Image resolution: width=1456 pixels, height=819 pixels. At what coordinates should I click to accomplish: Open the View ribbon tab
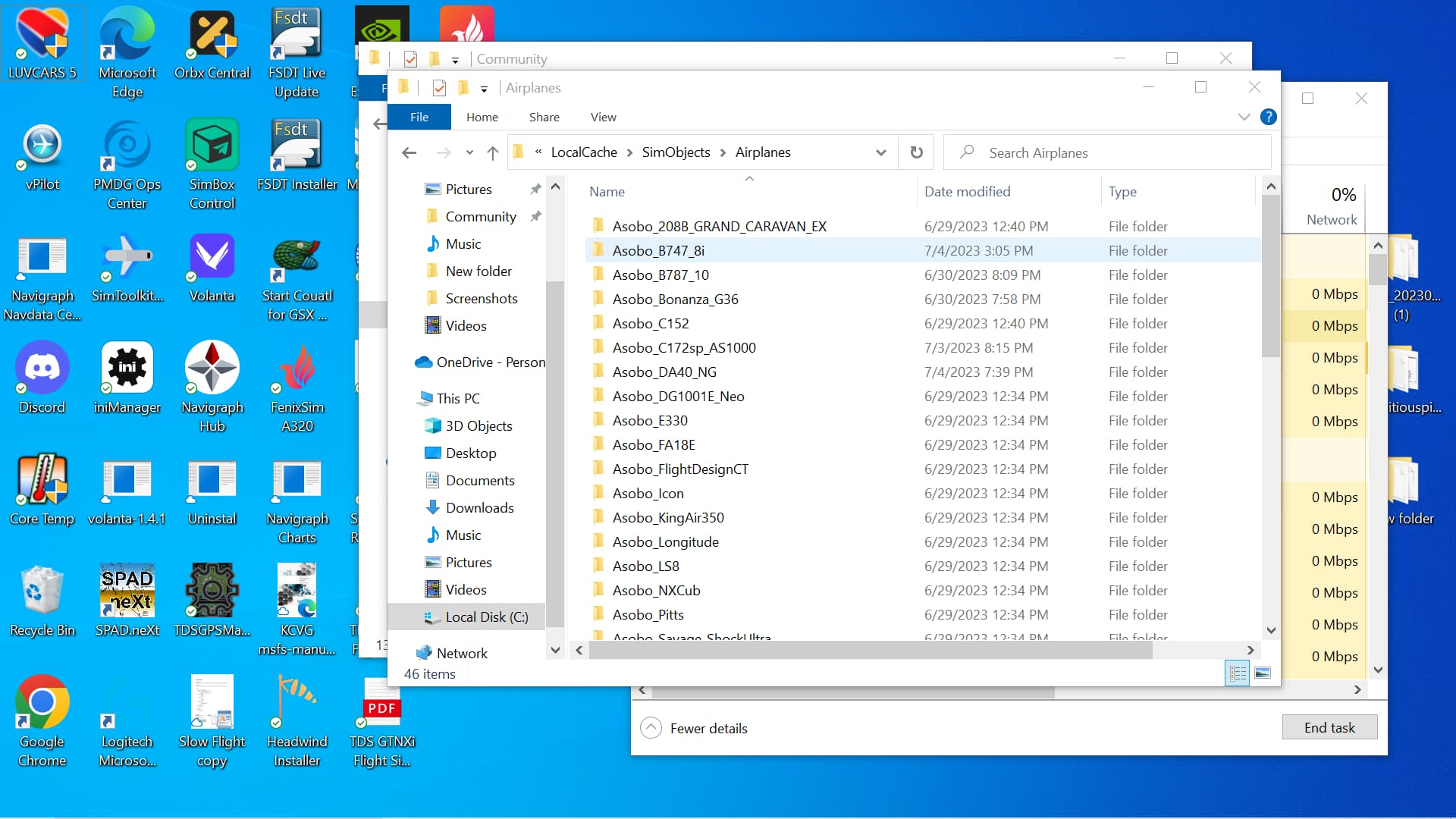[603, 117]
